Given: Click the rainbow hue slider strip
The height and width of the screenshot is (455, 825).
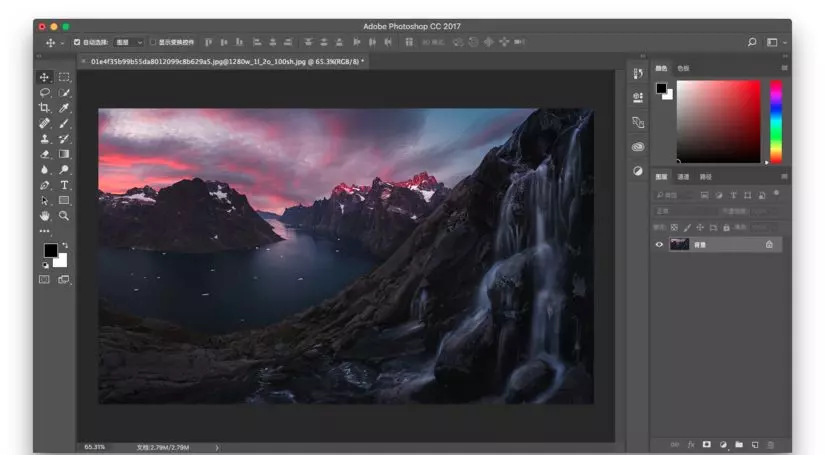Looking at the screenshot, I should tap(775, 120).
